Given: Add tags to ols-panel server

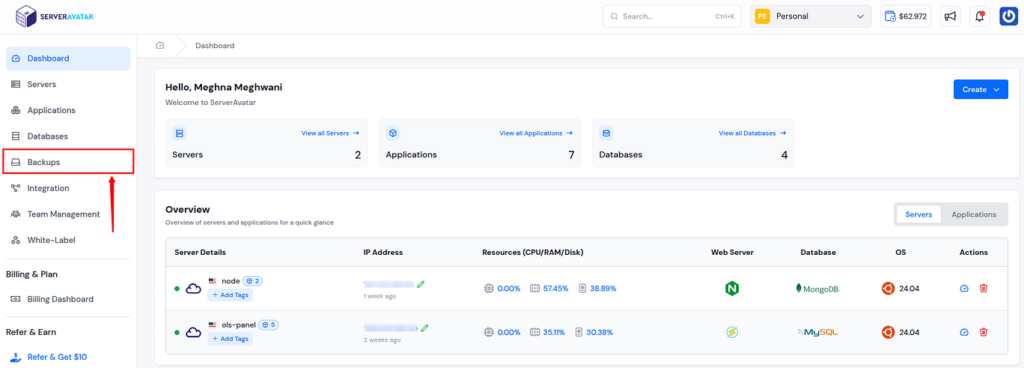Looking at the screenshot, I should [231, 339].
